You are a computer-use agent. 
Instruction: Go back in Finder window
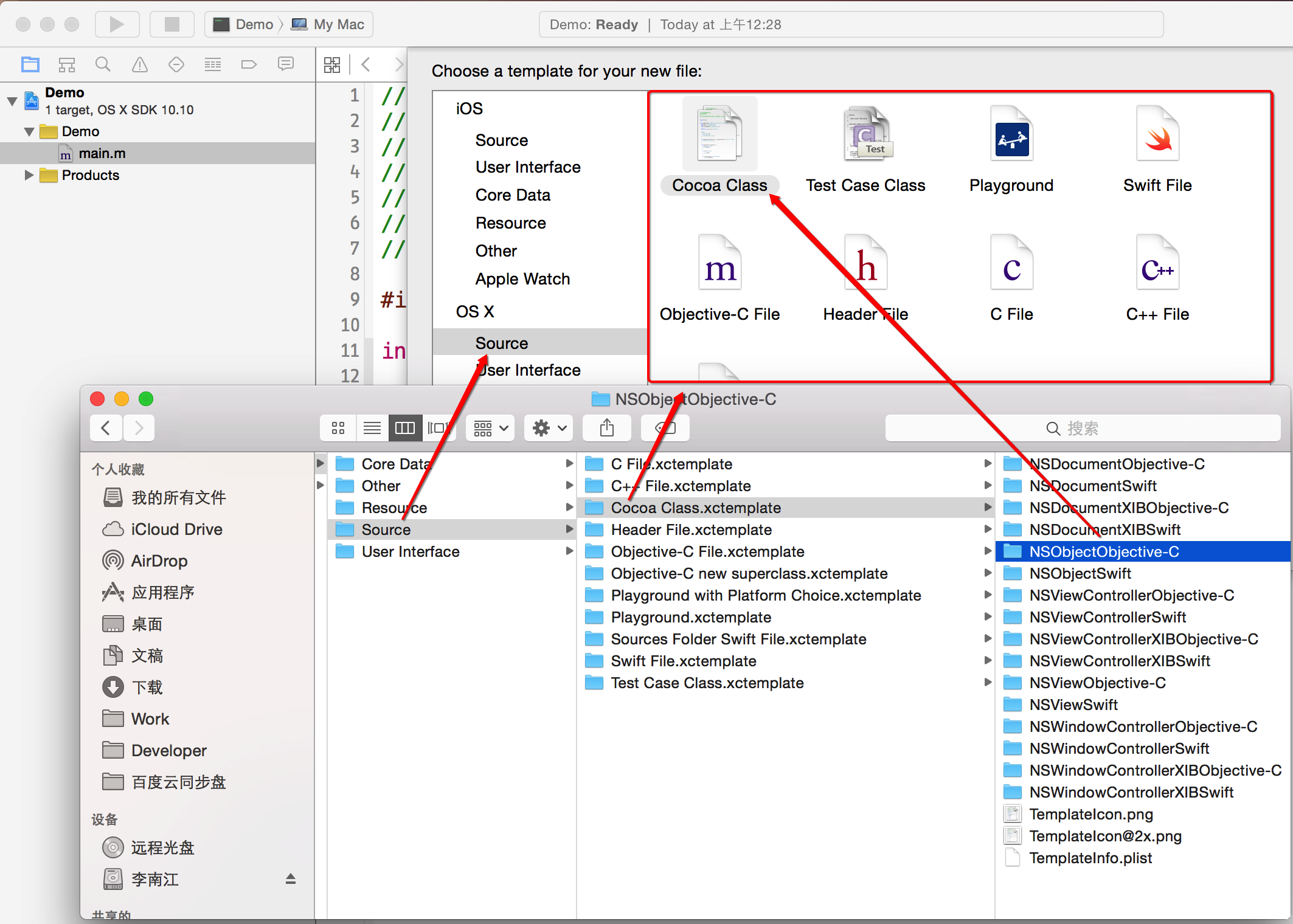106,428
